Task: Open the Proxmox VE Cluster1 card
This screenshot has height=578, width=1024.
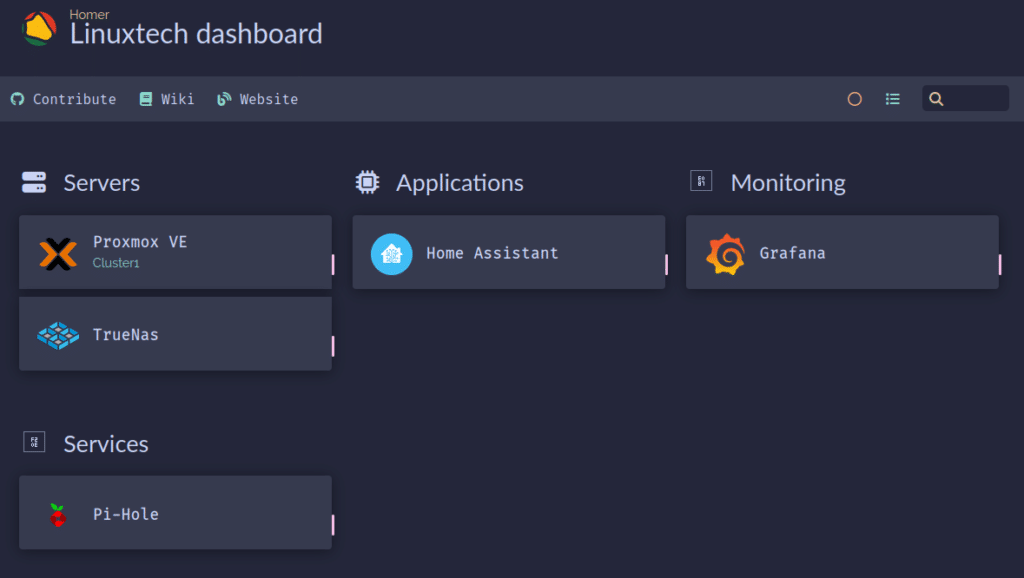Action: 176,252
